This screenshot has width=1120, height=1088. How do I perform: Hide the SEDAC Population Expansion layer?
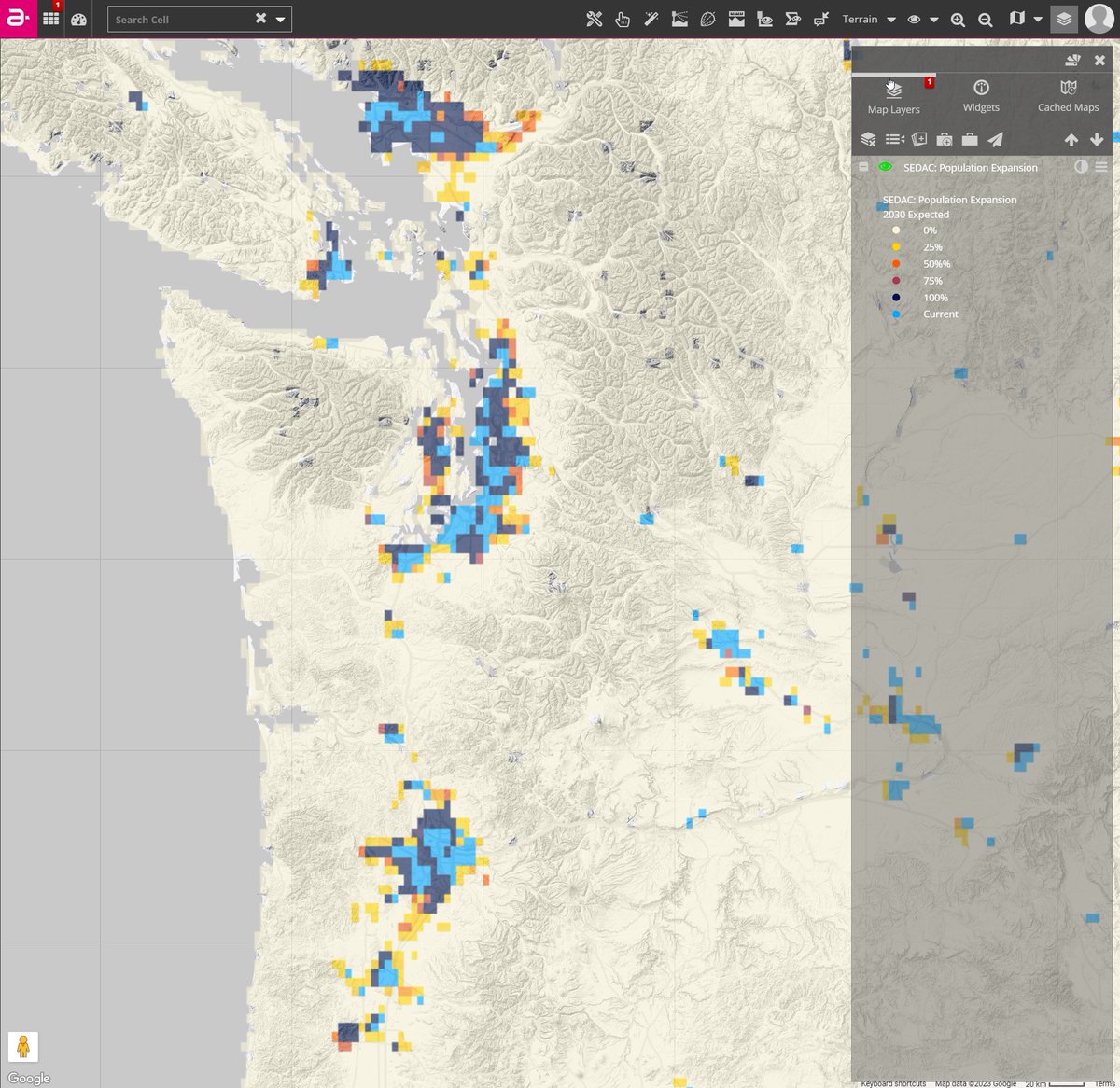[x=885, y=167]
